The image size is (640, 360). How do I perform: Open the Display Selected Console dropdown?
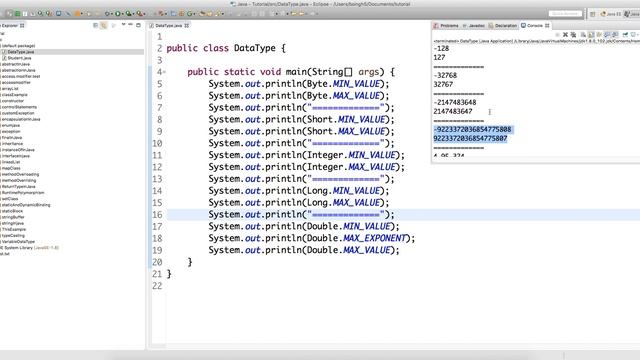pyautogui.click(x=639, y=35)
